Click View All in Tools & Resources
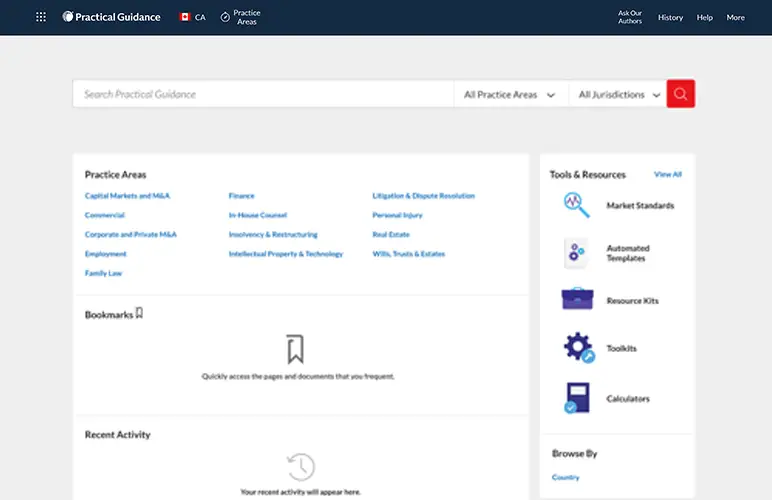The height and width of the screenshot is (500, 772). coord(667,174)
